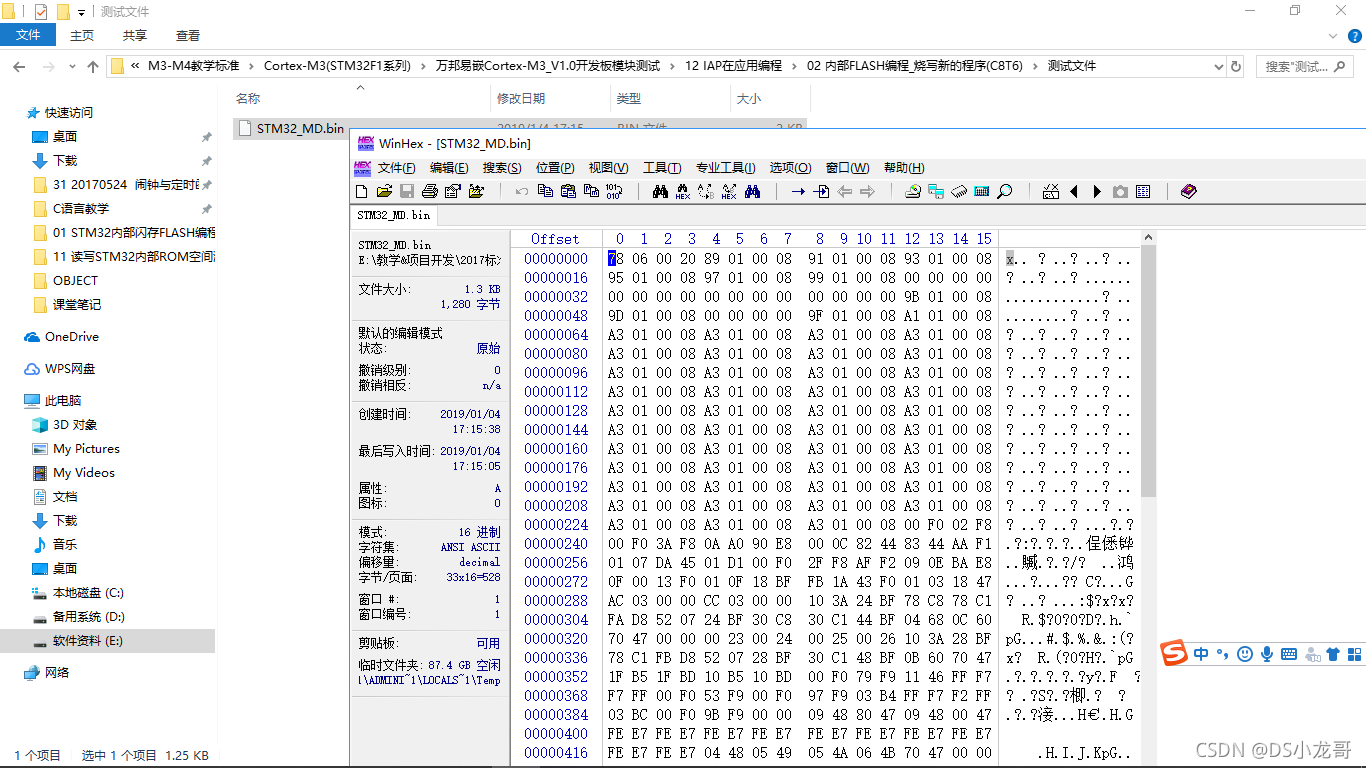Open the calculator icon in WinHex toolbar
The width and height of the screenshot is (1366, 768).
pyautogui.click(x=981, y=191)
